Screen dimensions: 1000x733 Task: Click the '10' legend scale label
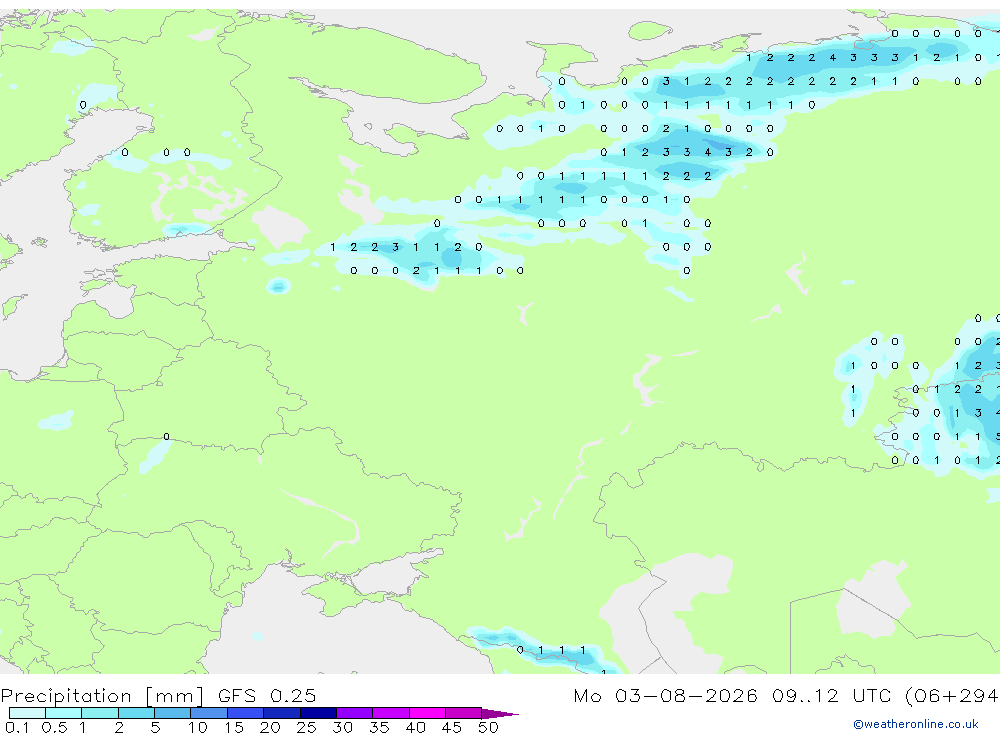[x=198, y=727]
